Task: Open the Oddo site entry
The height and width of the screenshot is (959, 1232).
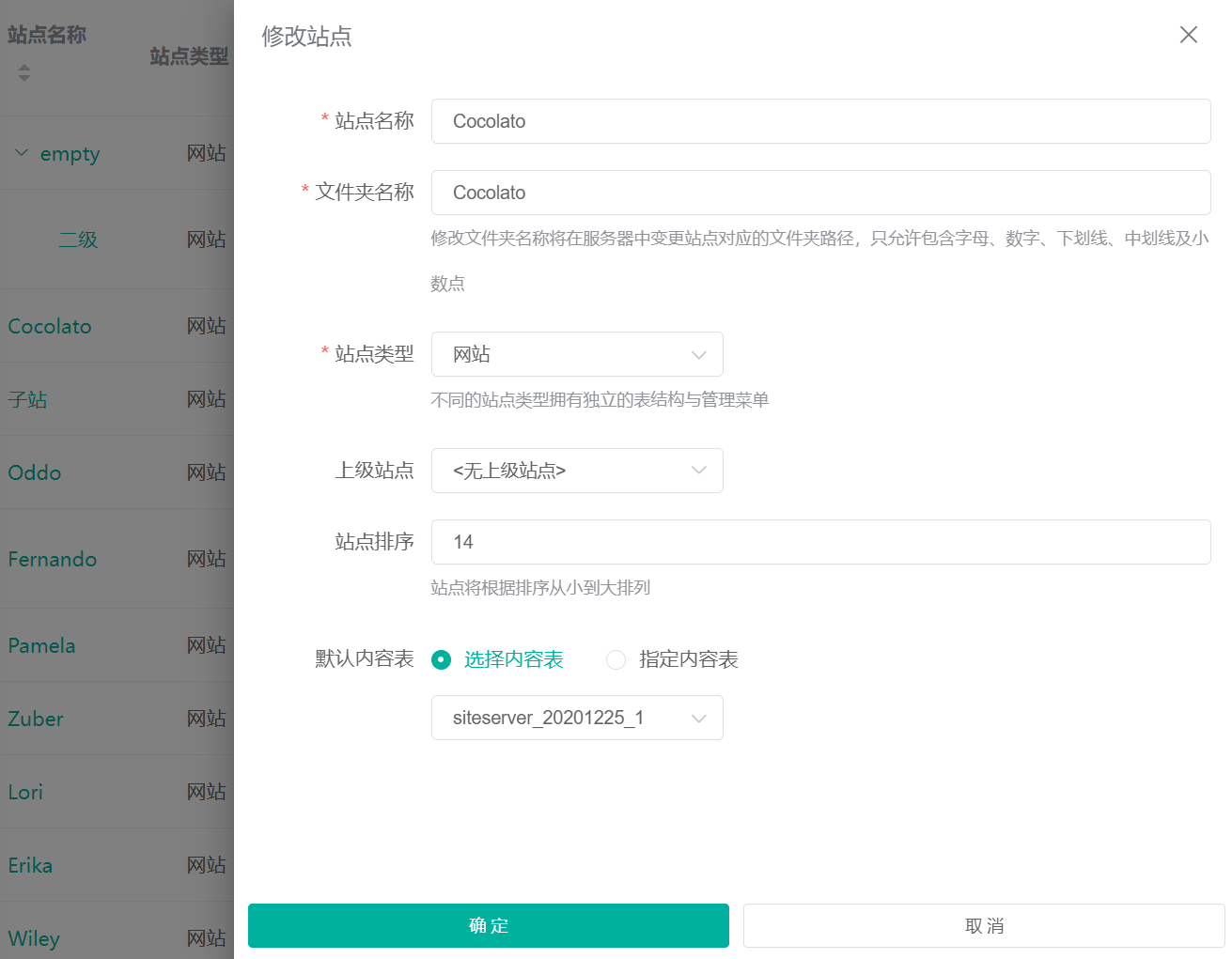Action: tap(34, 472)
